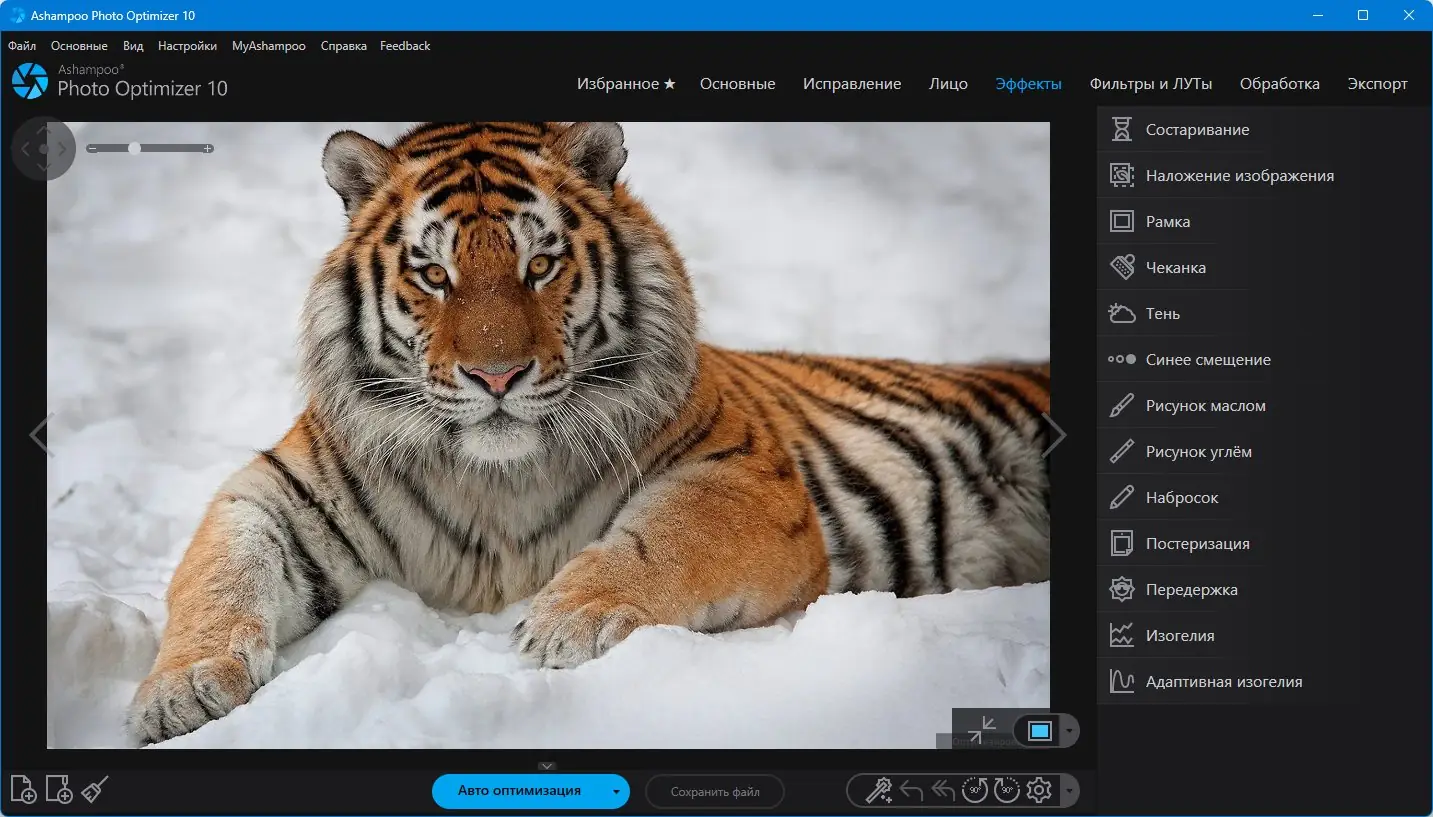Undo the last change with single arrow
Image resolution: width=1433 pixels, height=817 pixels.
[911, 791]
